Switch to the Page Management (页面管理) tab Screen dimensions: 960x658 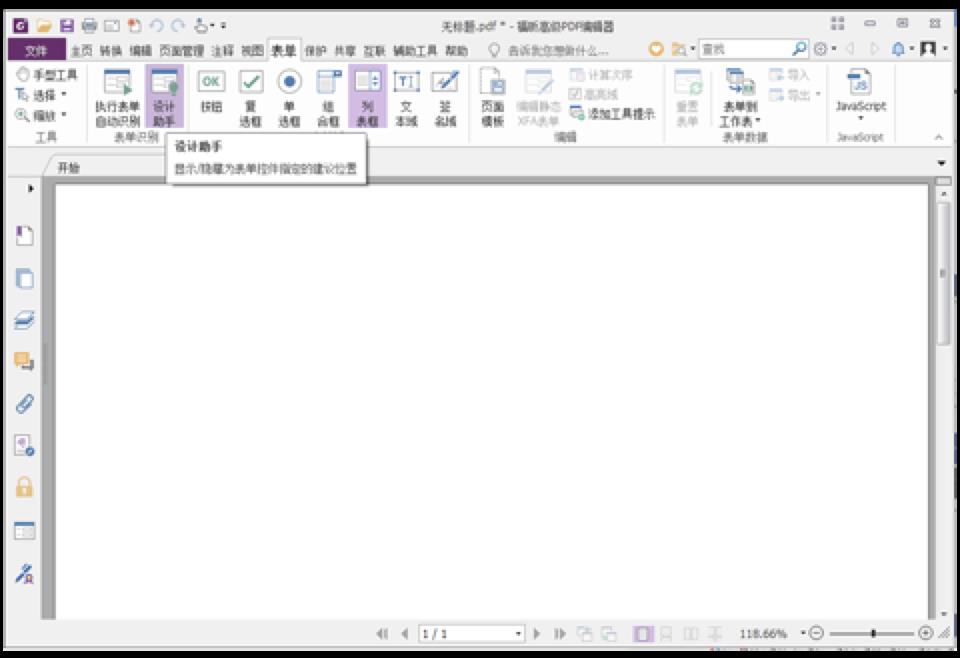[x=181, y=50]
